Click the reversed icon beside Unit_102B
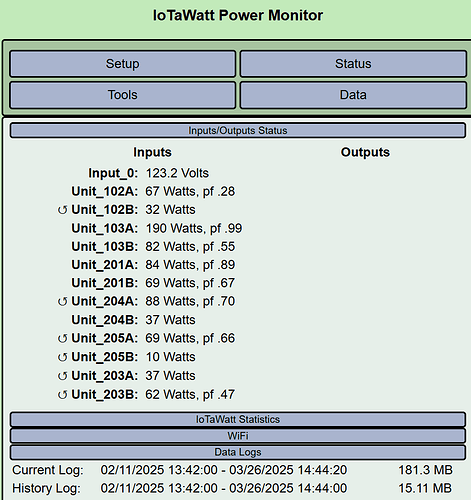Screen dimensions: 471x500 tap(62, 210)
